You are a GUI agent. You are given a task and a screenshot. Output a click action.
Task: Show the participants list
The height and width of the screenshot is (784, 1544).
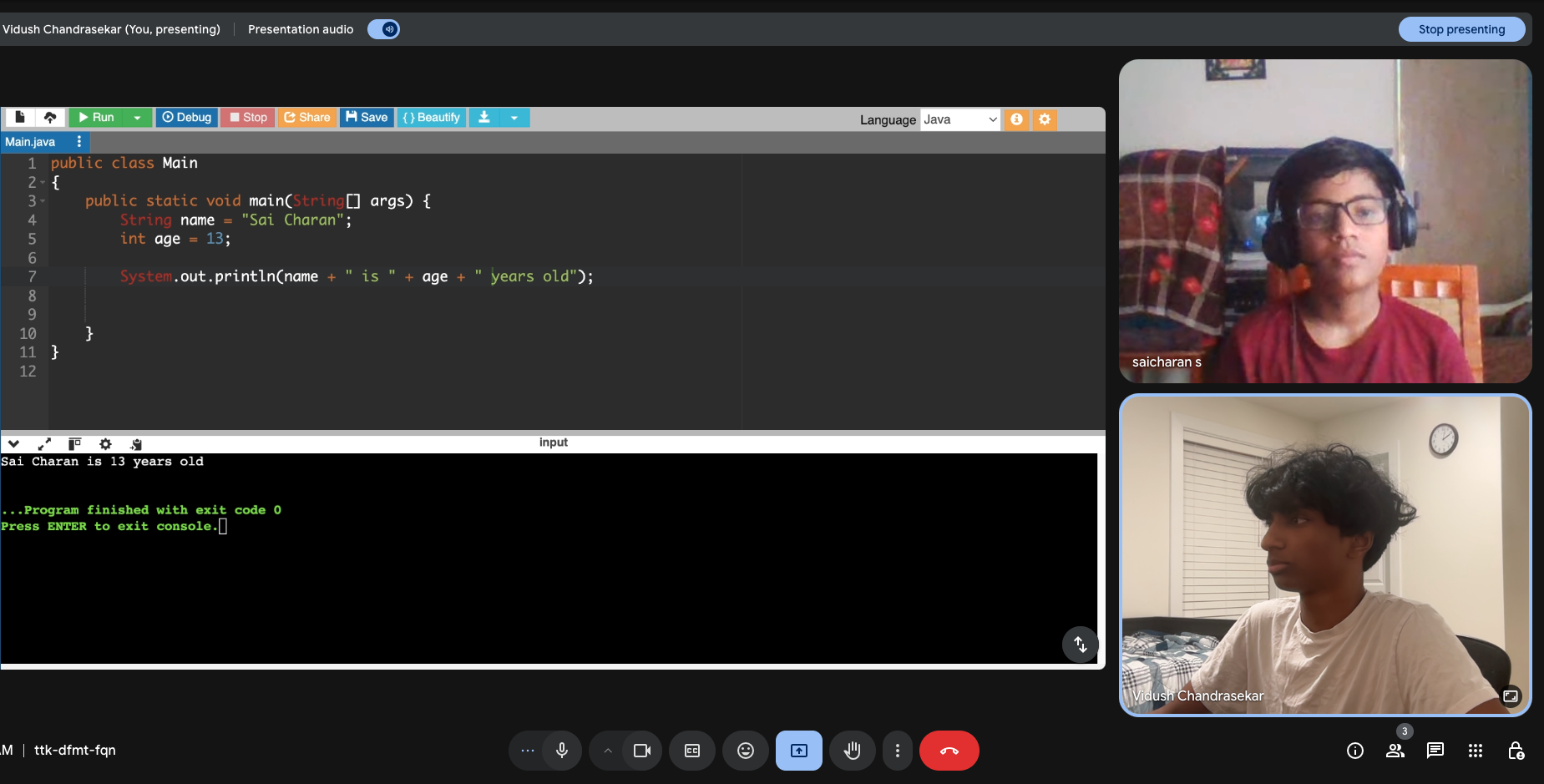(x=1395, y=751)
